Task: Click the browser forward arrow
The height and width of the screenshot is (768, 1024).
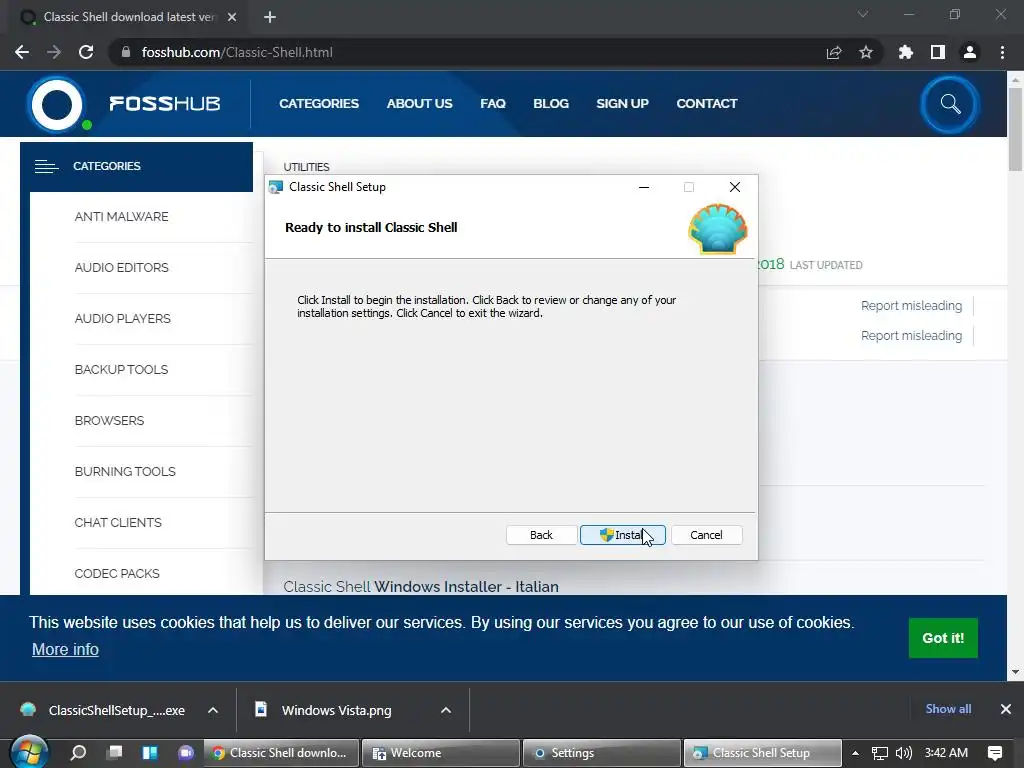Action: coord(54,52)
